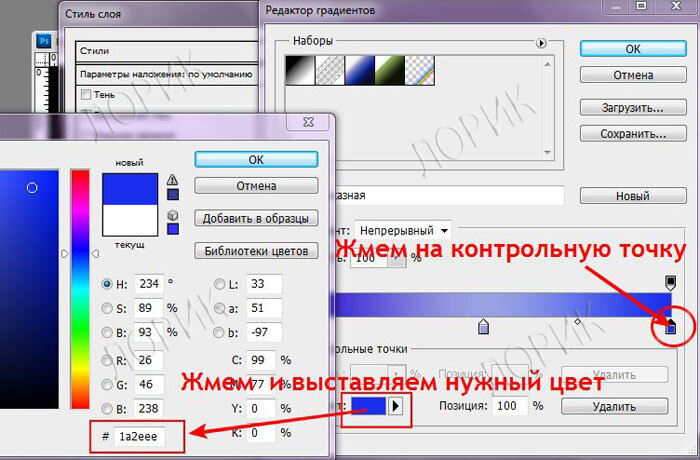Select the R red radio button
This screenshot has width=700, height=460.
tap(107, 360)
